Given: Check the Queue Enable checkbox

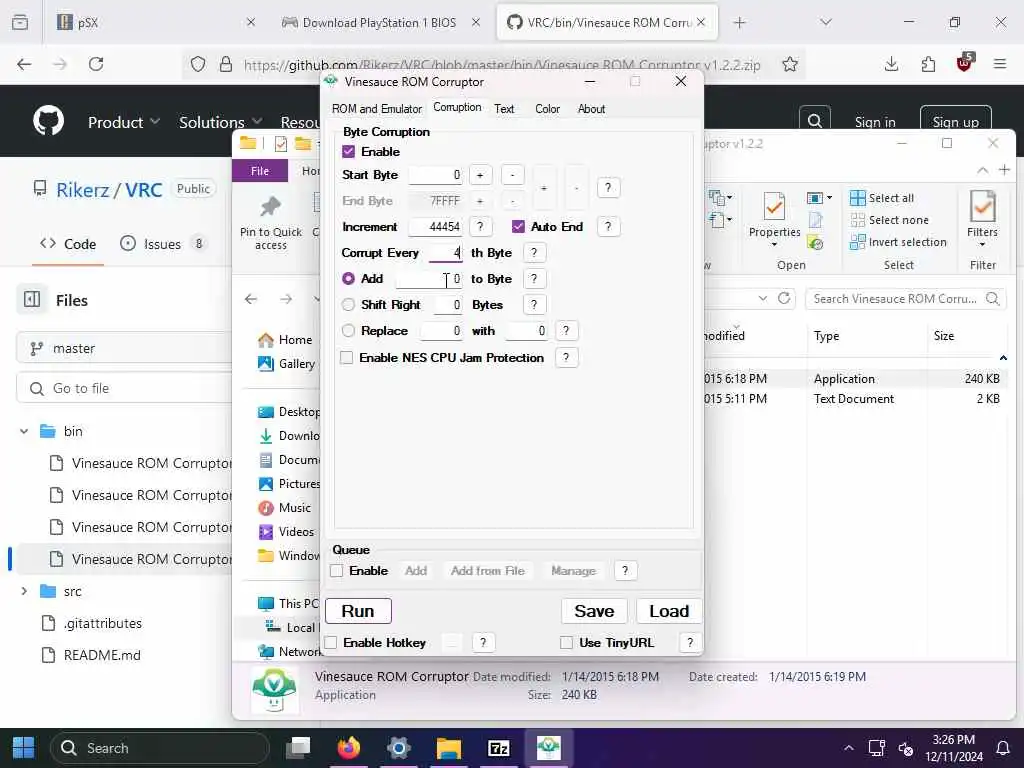Looking at the screenshot, I should pyautogui.click(x=337, y=571).
